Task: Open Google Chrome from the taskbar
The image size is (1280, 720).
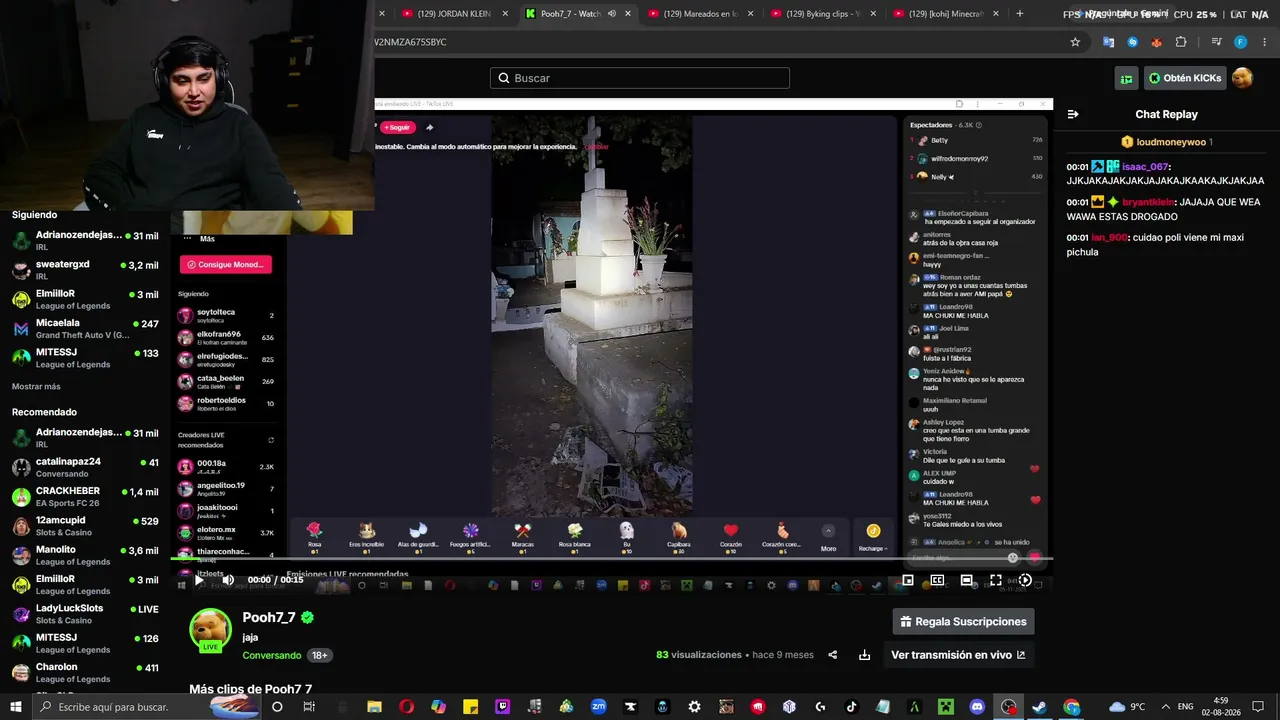Action: pos(1072,707)
